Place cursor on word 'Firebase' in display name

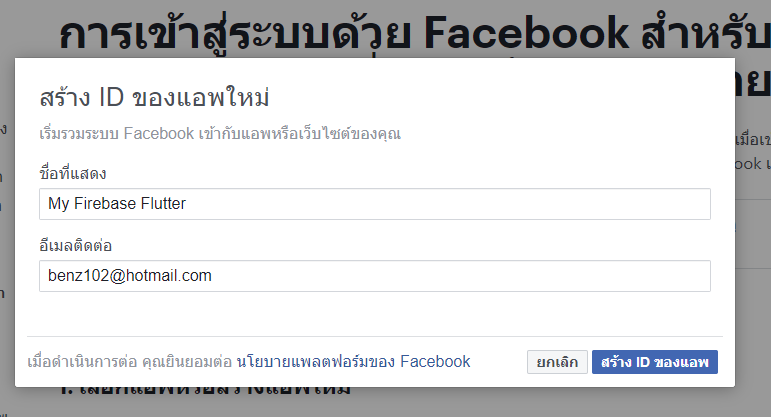[105, 204]
